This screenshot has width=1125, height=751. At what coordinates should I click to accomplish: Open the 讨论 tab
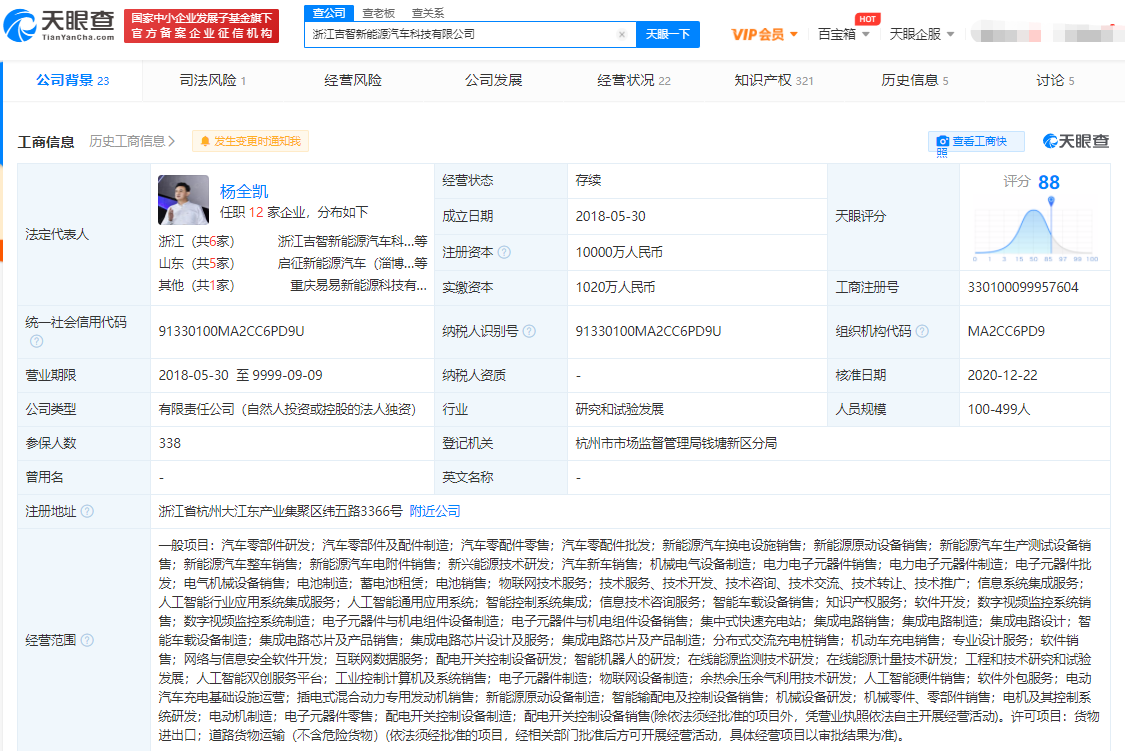coord(1055,80)
